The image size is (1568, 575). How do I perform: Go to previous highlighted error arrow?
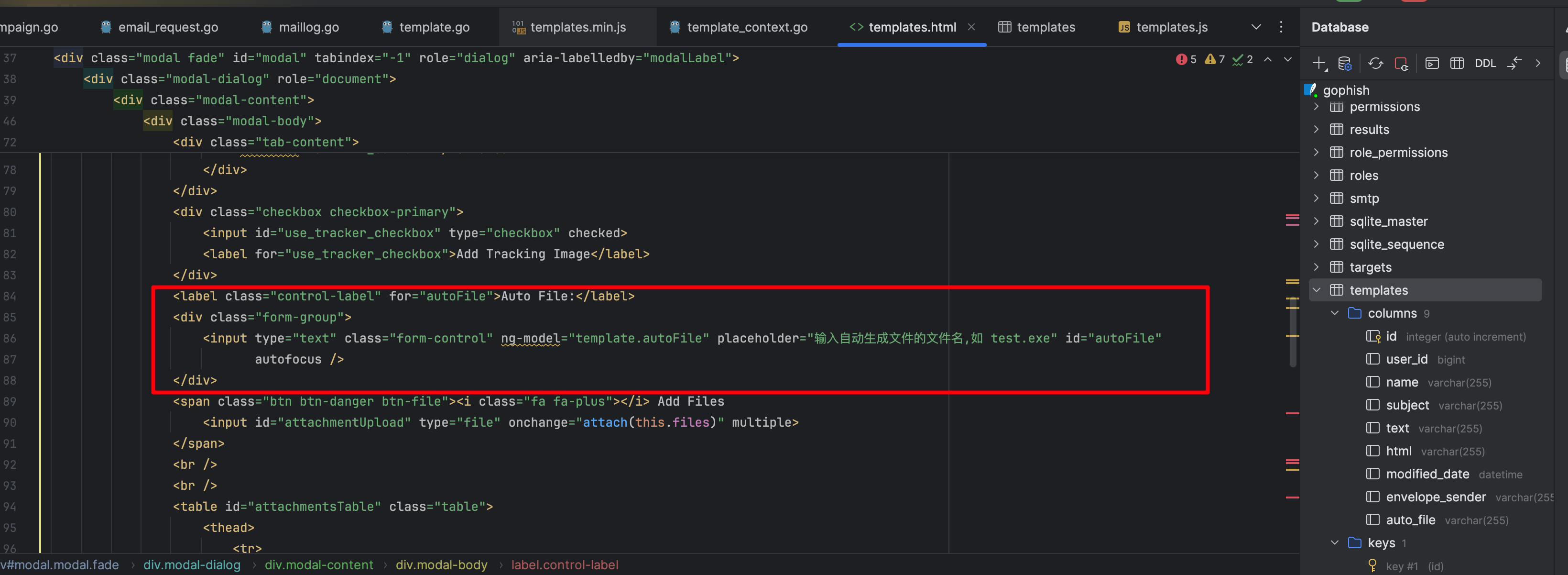click(x=1268, y=59)
